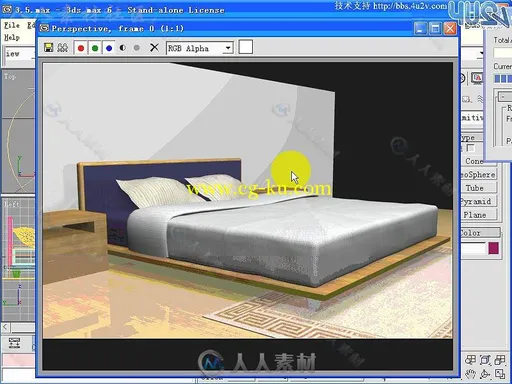This screenshot has height=384, width=512.
Task: Click the maximize viewport toggle icon
Action: pos(500,374)
